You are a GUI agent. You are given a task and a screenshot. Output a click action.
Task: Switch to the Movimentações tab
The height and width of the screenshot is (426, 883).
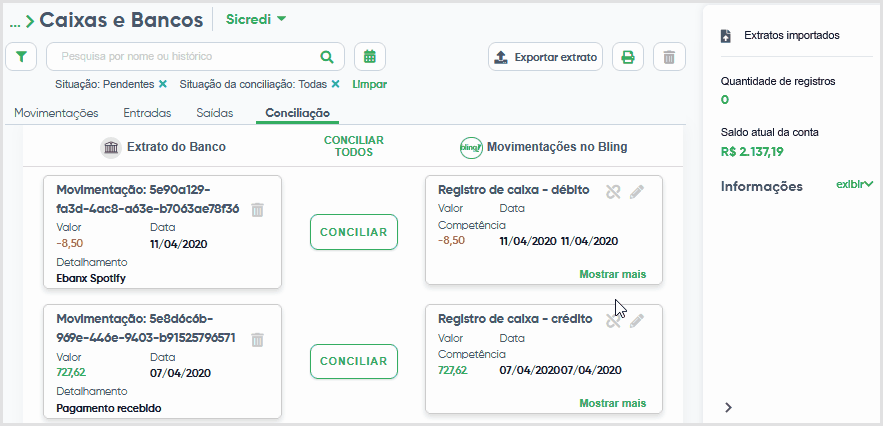[56, 113]
